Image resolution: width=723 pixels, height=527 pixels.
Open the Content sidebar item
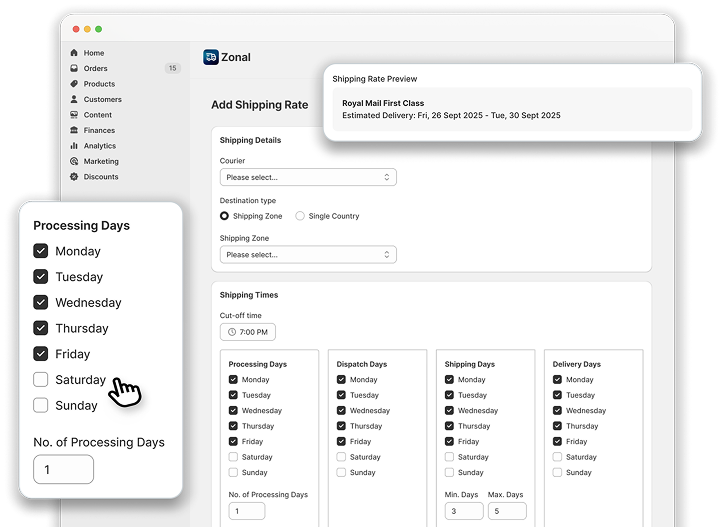click(98, 115)
